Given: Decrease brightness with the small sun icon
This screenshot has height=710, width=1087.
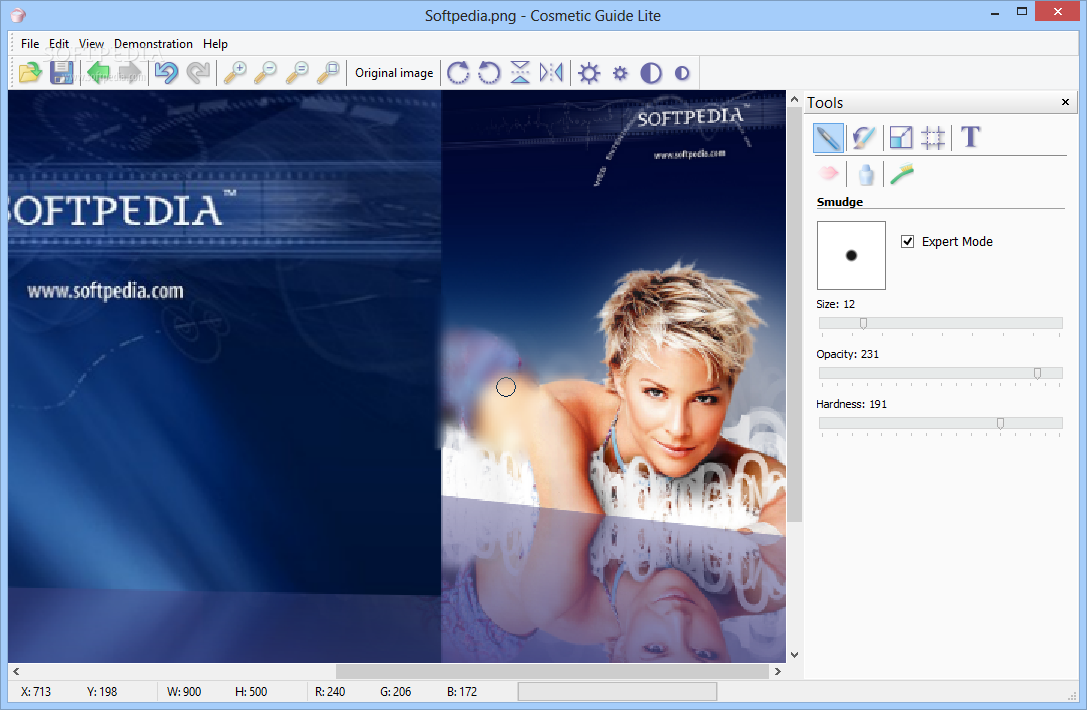Looking at the screenshot, I should click(620, 73).
